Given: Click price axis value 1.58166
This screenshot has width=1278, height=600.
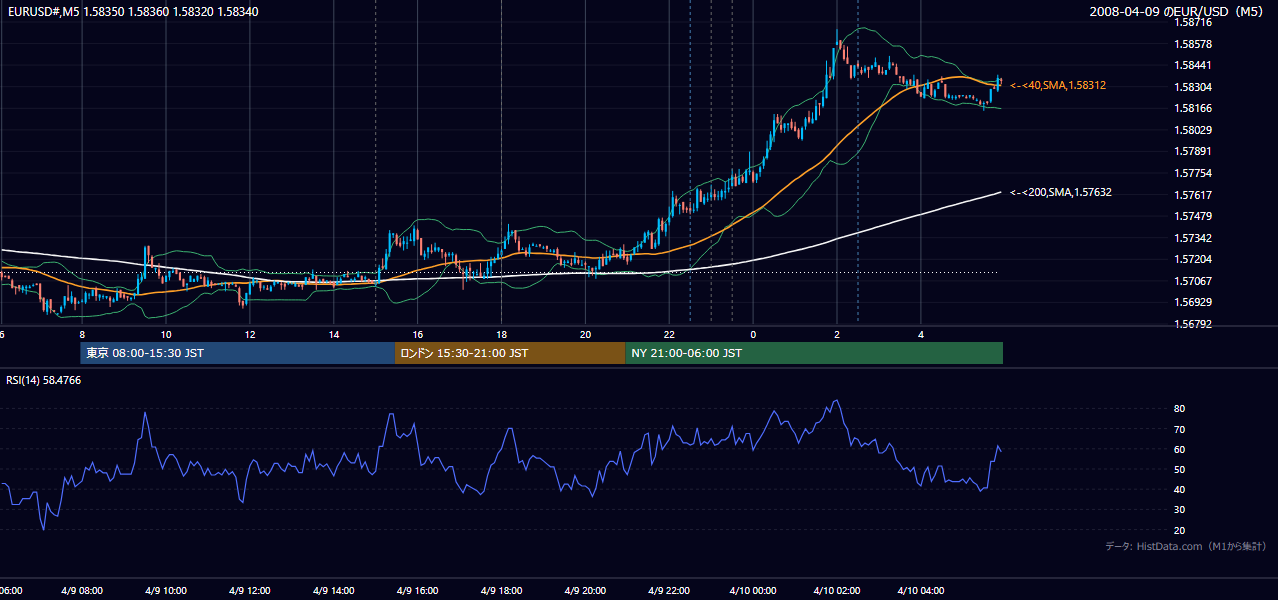Looking at the screenshot, I should tap(1194, 108).
